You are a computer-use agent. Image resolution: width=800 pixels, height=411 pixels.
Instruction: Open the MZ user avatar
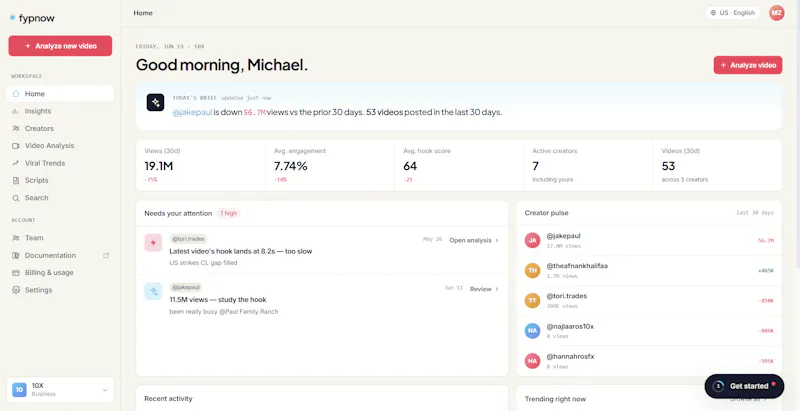[x=777, y=13]
